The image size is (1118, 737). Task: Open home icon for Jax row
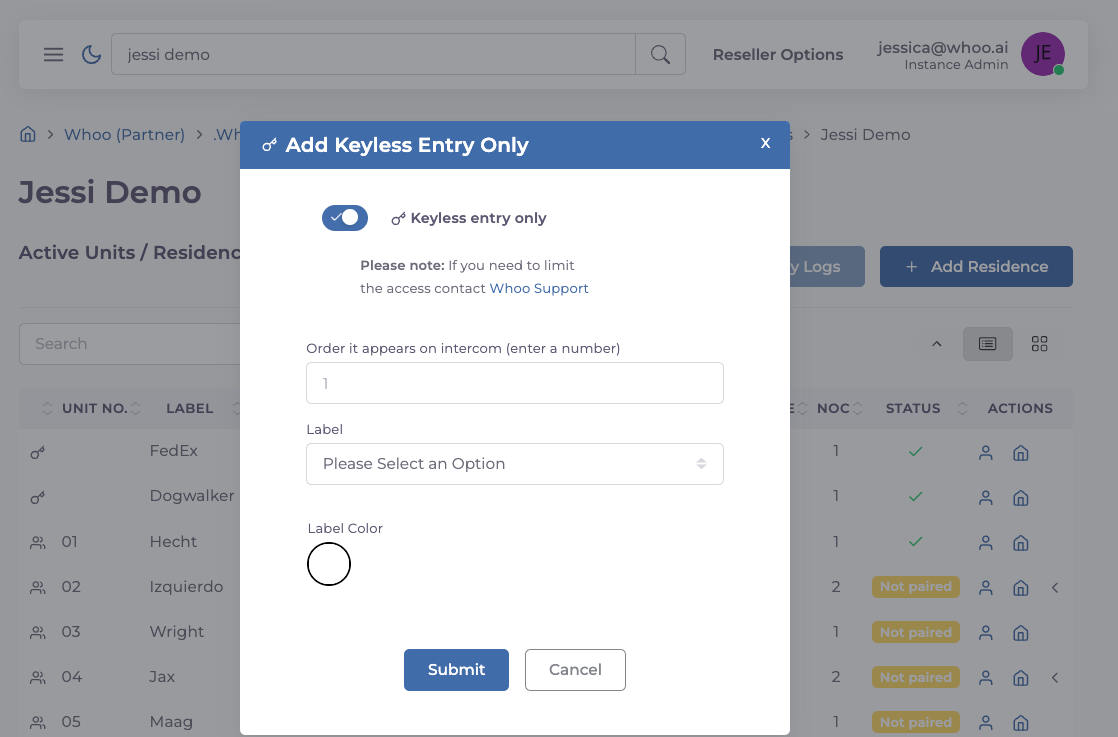pyautogui.click(x=1021, y=678)
